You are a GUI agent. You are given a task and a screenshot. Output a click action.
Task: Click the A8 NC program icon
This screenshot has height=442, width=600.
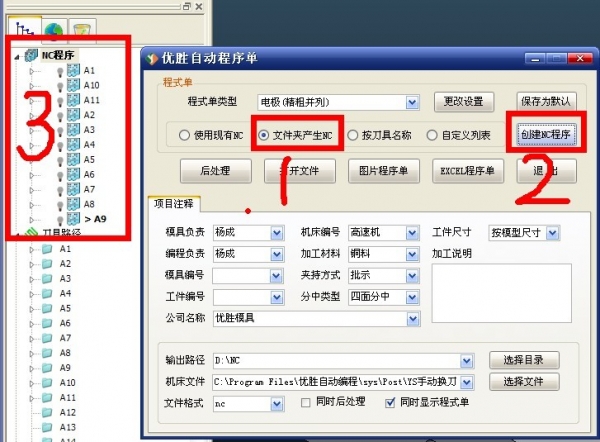tap(73, 204)
